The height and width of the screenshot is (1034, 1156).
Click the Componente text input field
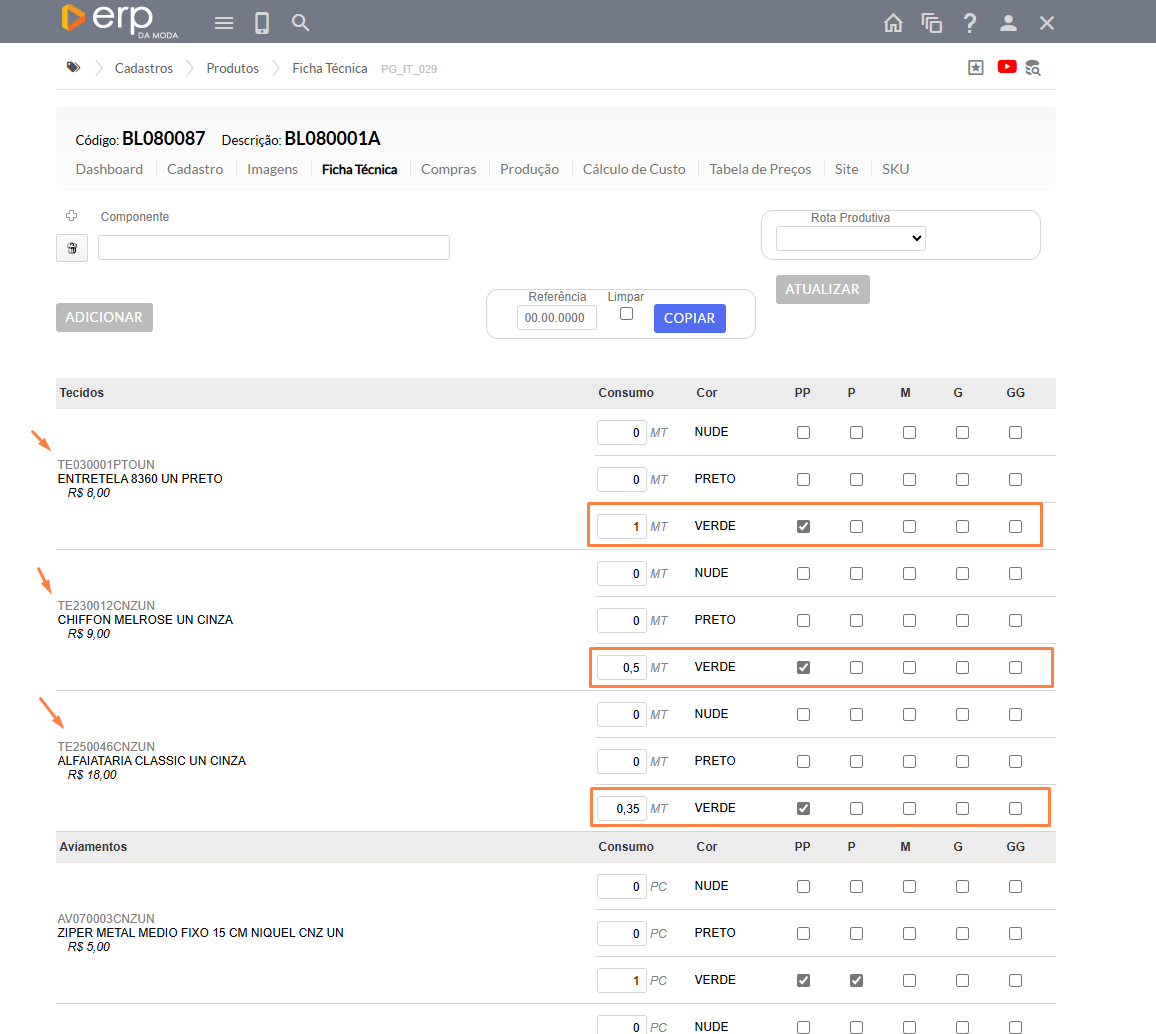click(274, 248)
